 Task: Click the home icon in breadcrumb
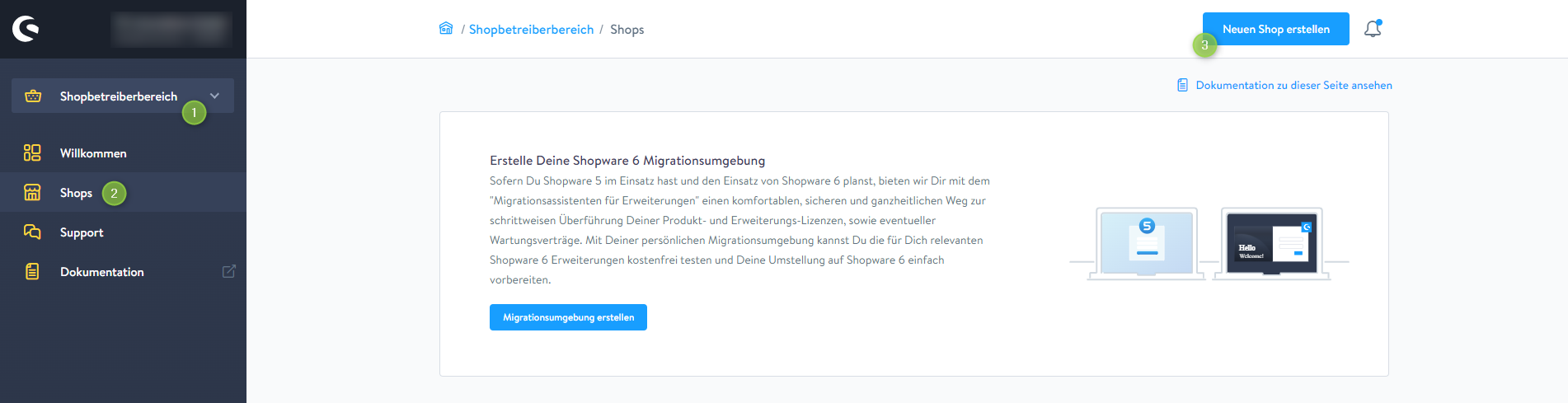[x=446, y=29]
